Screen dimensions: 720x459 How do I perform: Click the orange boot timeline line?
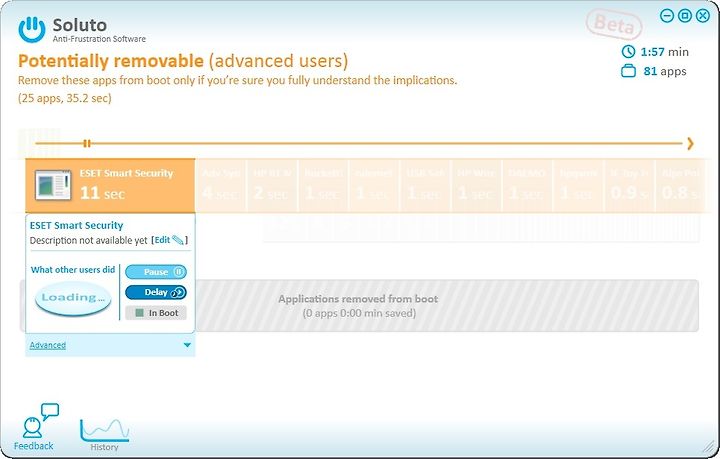(x=359, y=144)
